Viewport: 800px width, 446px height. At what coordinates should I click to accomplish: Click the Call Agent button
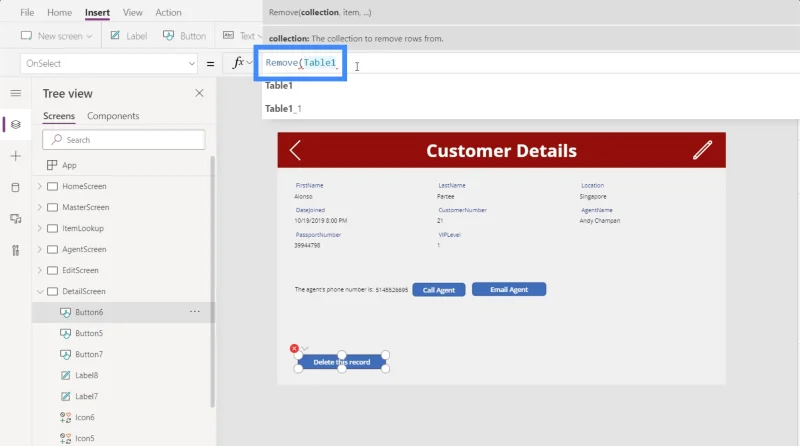click(439, 290)
